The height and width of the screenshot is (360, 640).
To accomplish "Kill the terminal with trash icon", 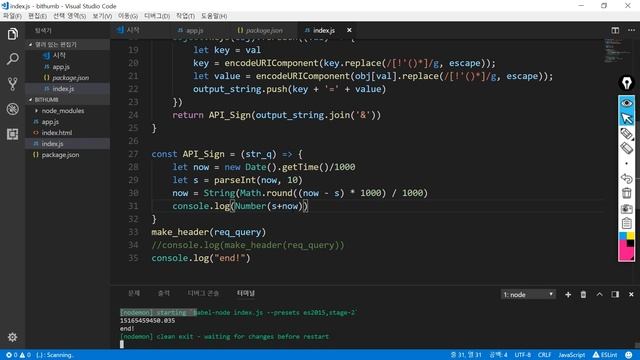I will click(x=583, y=294).
